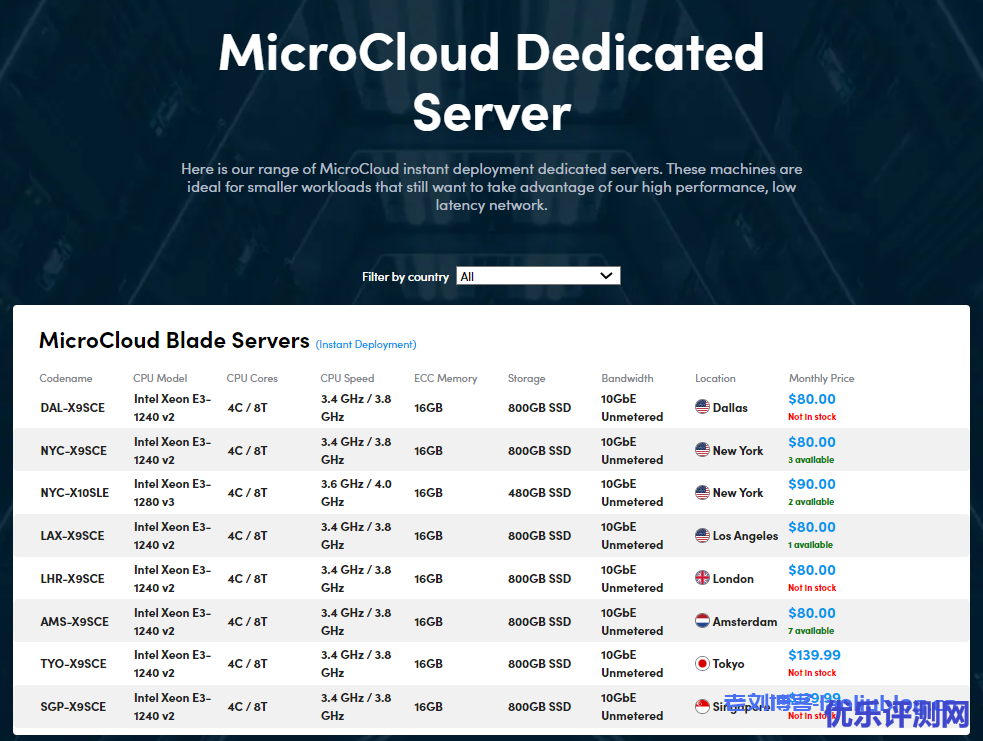Click the MicroCloud Blade Servers heading

174,340
